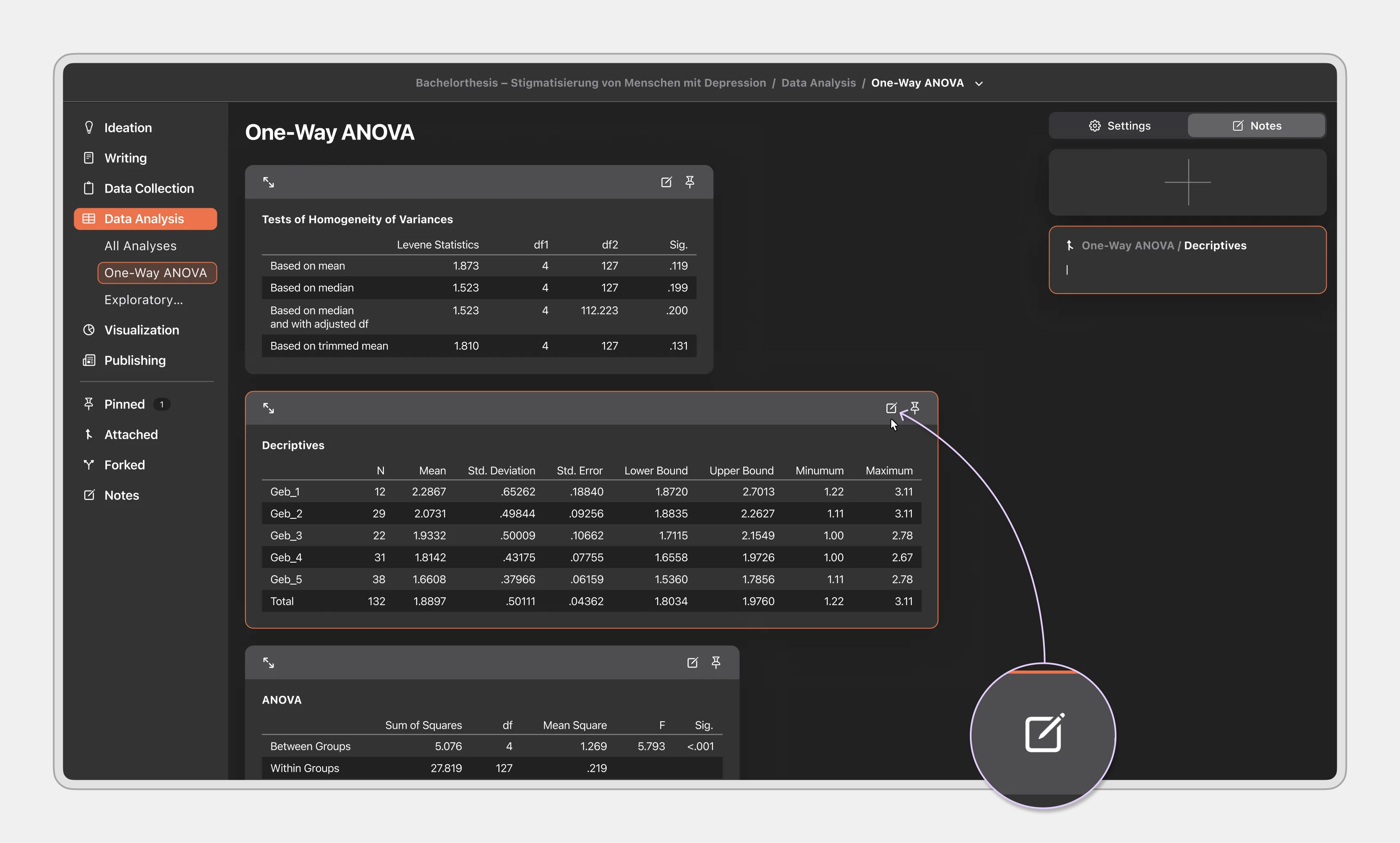Open the Ideation section
This screenshot has width=1400, height=843.
(128, 128)
